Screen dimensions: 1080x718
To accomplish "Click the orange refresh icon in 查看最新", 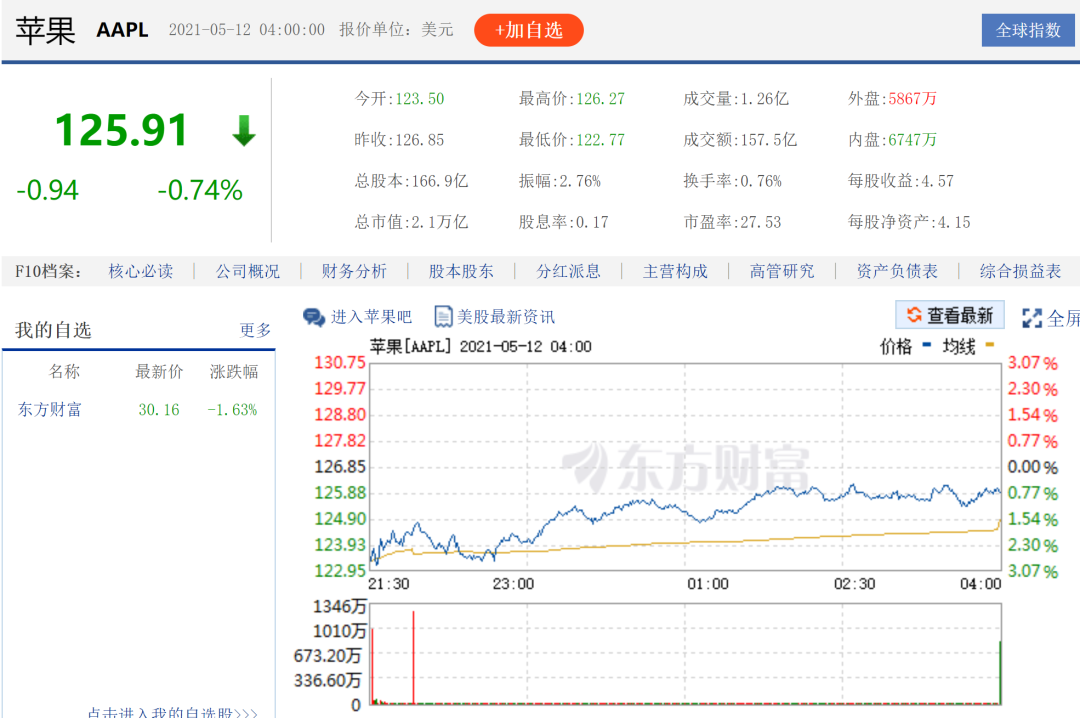I will pyautogui.click(x=914, y=315).
